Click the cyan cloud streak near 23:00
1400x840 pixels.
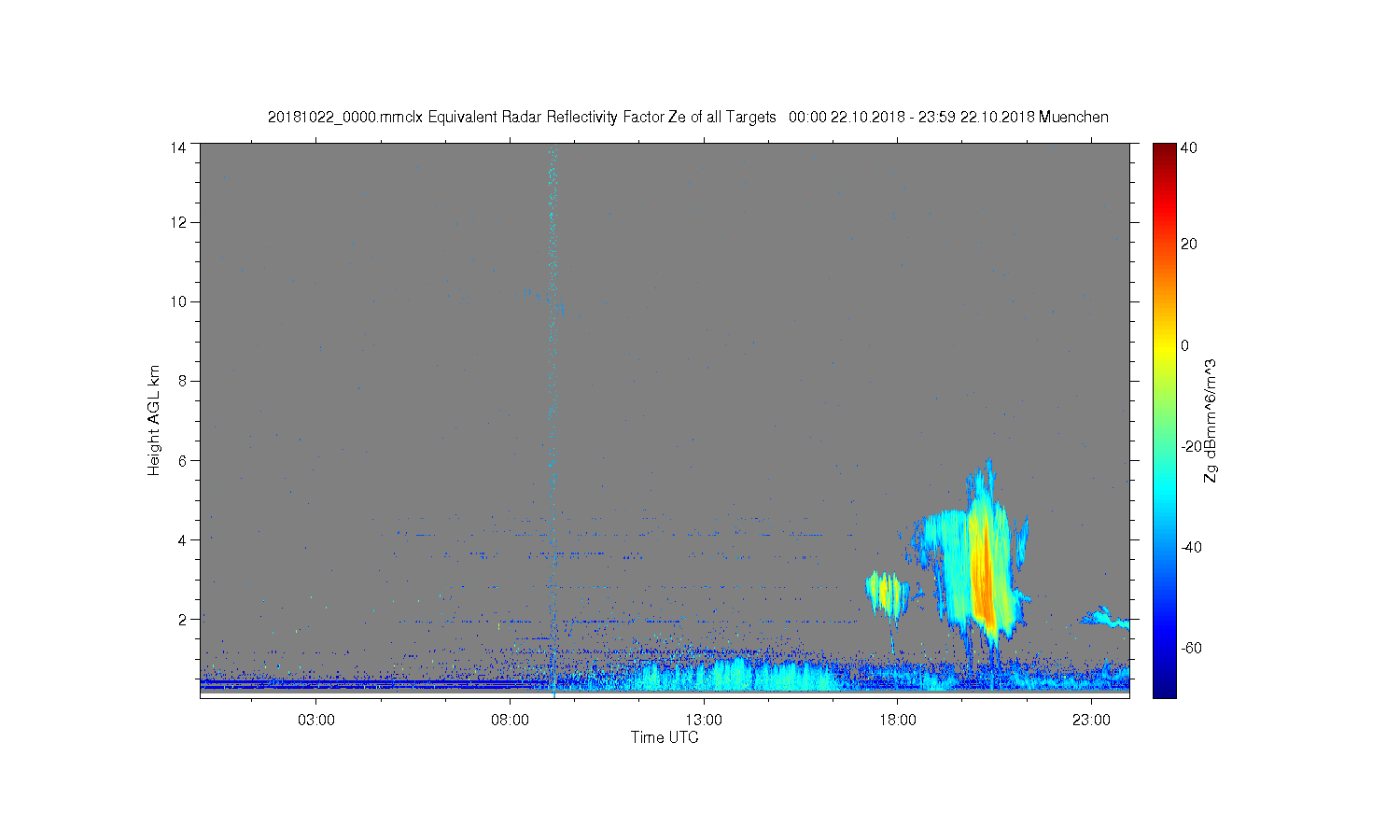pos(1106,617)
